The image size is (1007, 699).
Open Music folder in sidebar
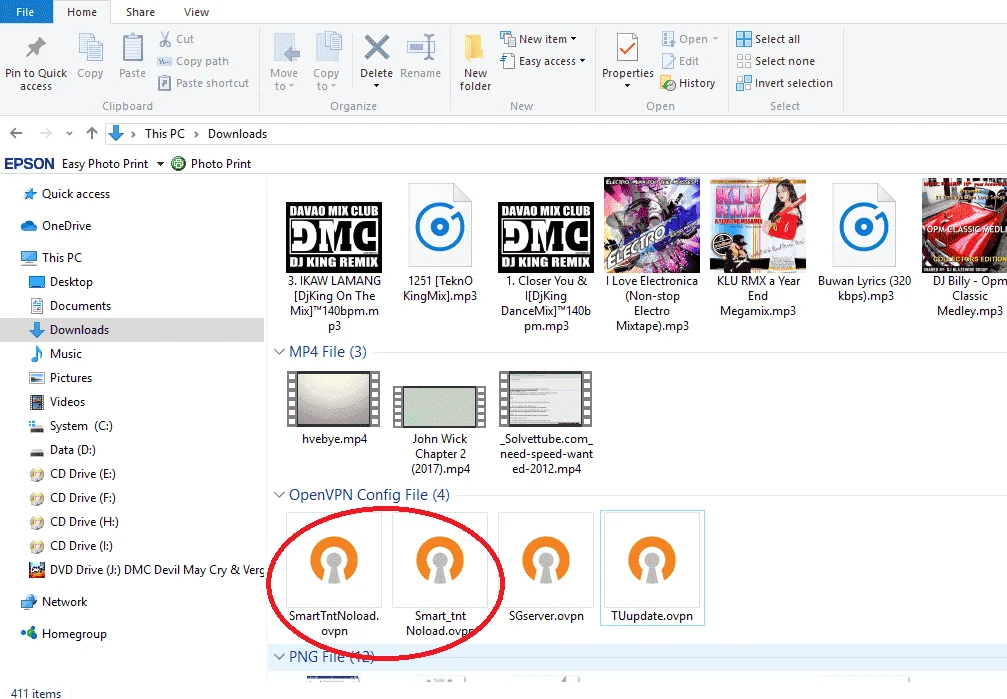pos(55,354)
